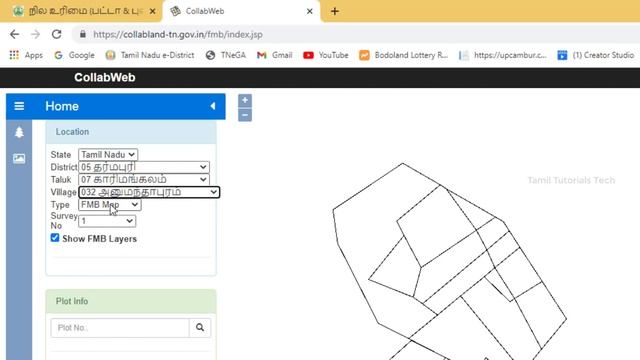Open the Google bookmark
Image resolution: width=640 pixels, height=360 pixels.
pos(74,55)
